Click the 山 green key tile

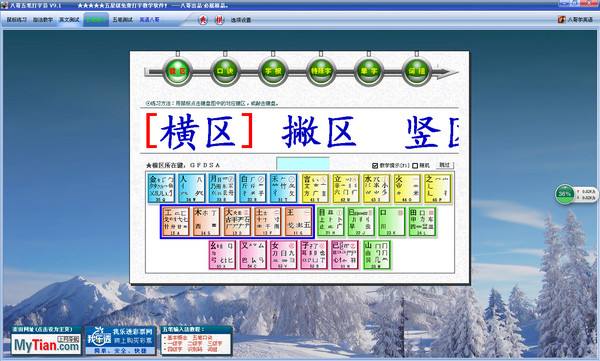[x=377, y=255]
